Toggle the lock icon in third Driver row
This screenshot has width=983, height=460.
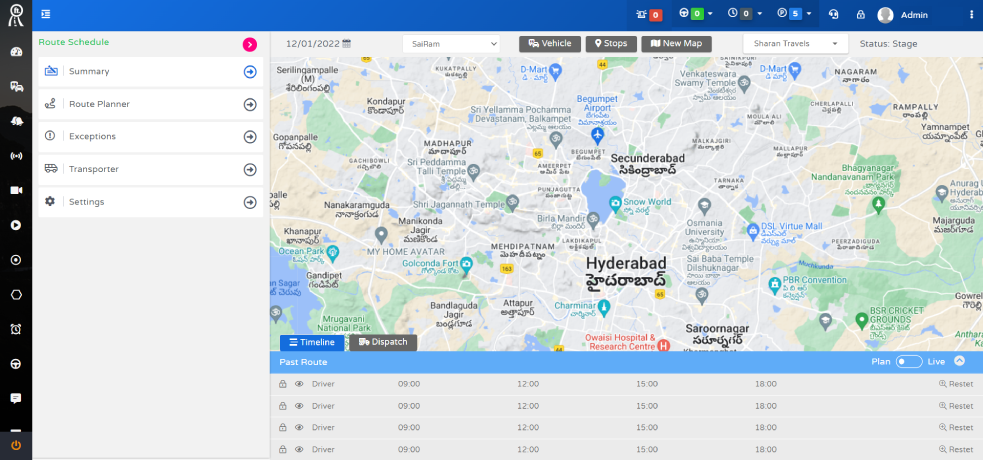(282, 427)
